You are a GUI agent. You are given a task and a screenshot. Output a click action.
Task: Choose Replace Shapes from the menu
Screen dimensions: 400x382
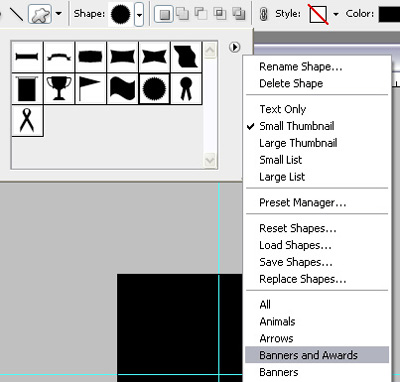[303, 279]
